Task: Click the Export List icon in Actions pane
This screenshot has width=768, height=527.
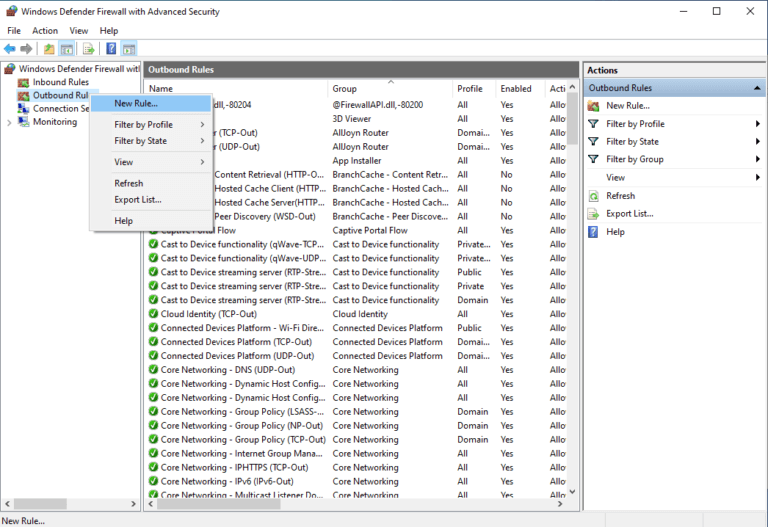Action: tap(593, 214)
